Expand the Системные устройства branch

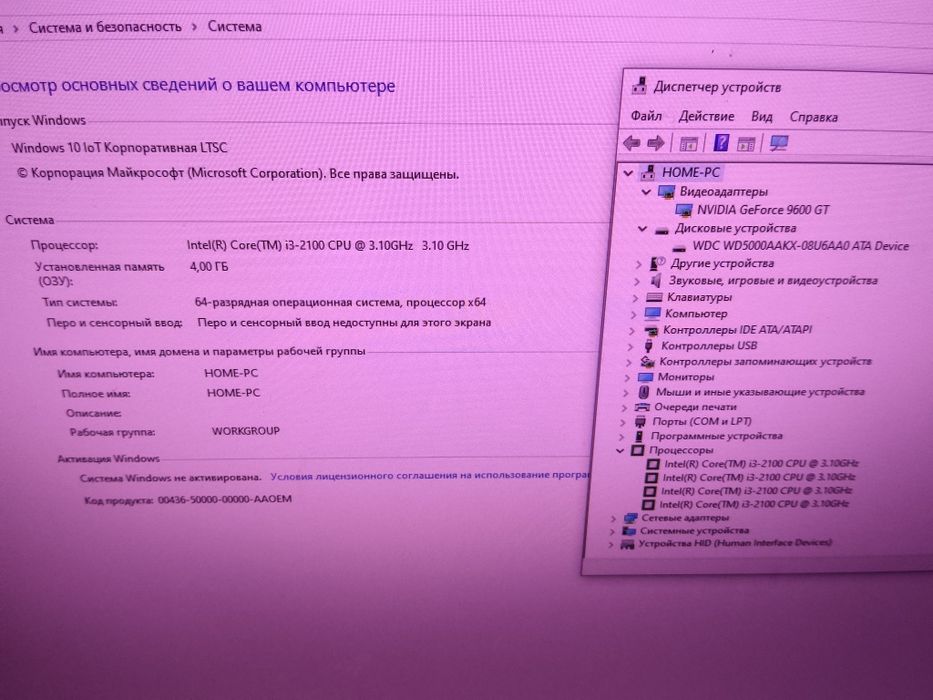(x=612, y=531)
